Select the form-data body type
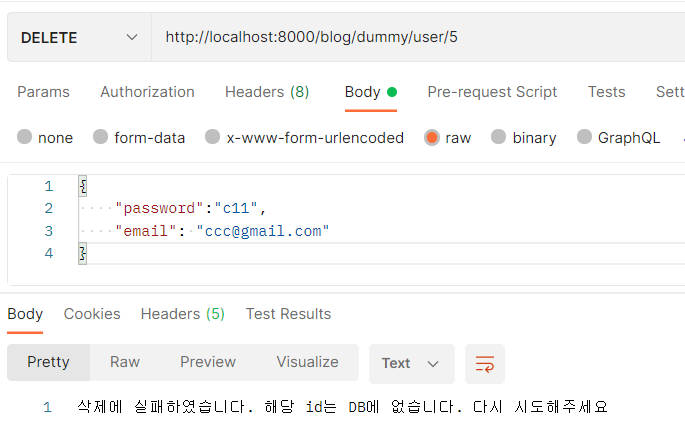The image size is (685, 433). tap(139, 138)
